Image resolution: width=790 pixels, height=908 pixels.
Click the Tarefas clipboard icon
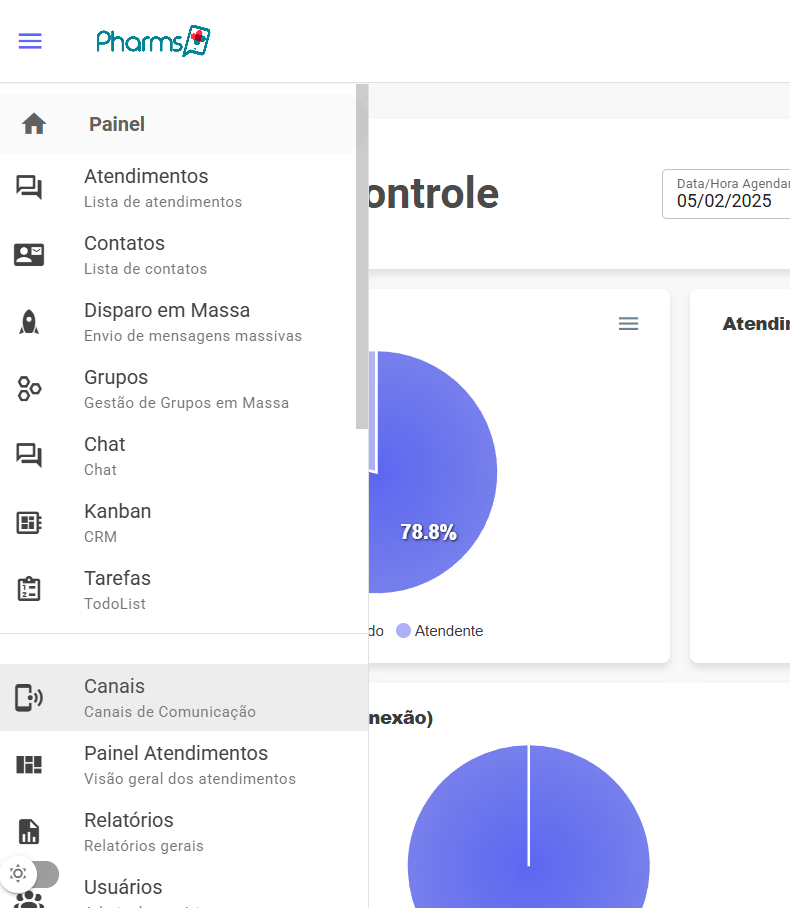(29, 590)
